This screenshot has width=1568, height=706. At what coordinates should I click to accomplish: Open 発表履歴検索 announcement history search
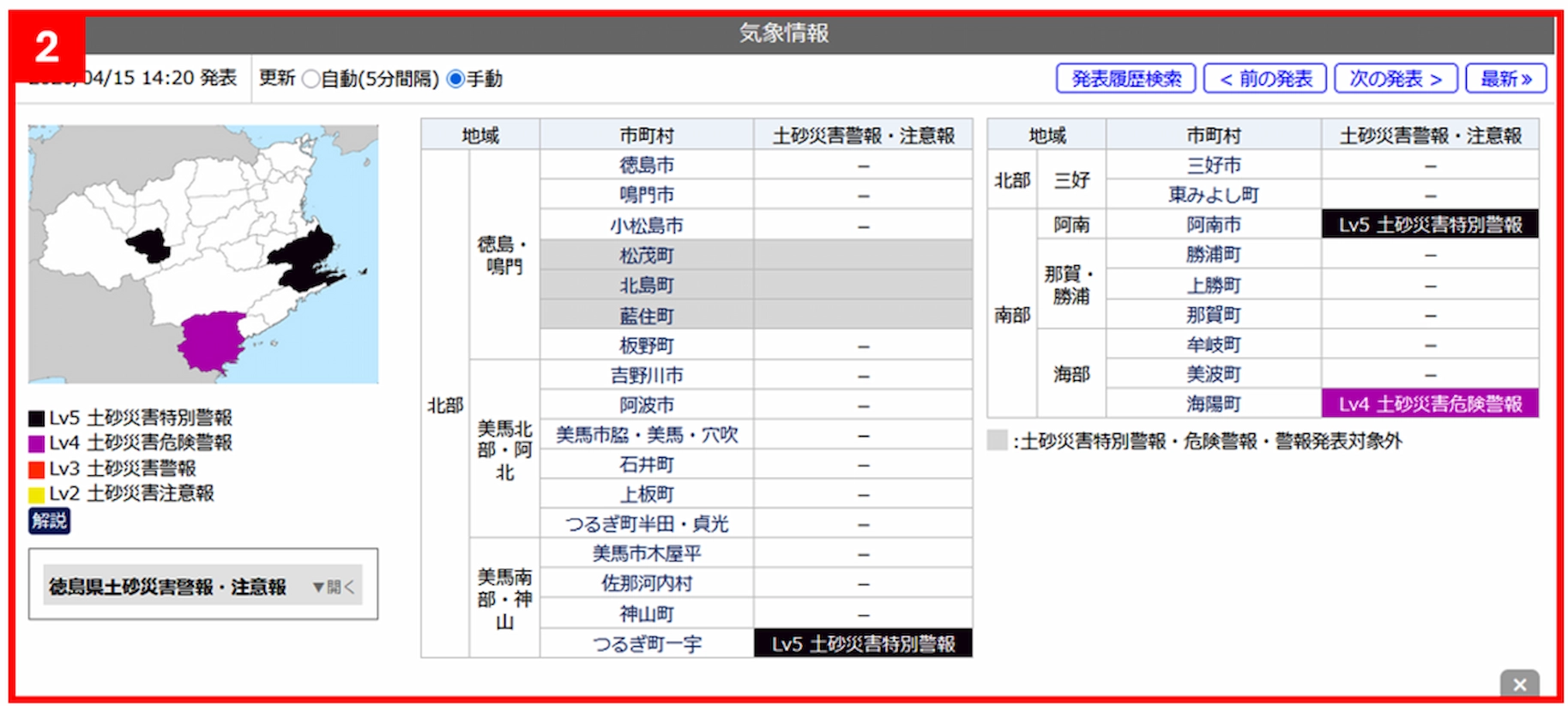[x=1126, y=78]
